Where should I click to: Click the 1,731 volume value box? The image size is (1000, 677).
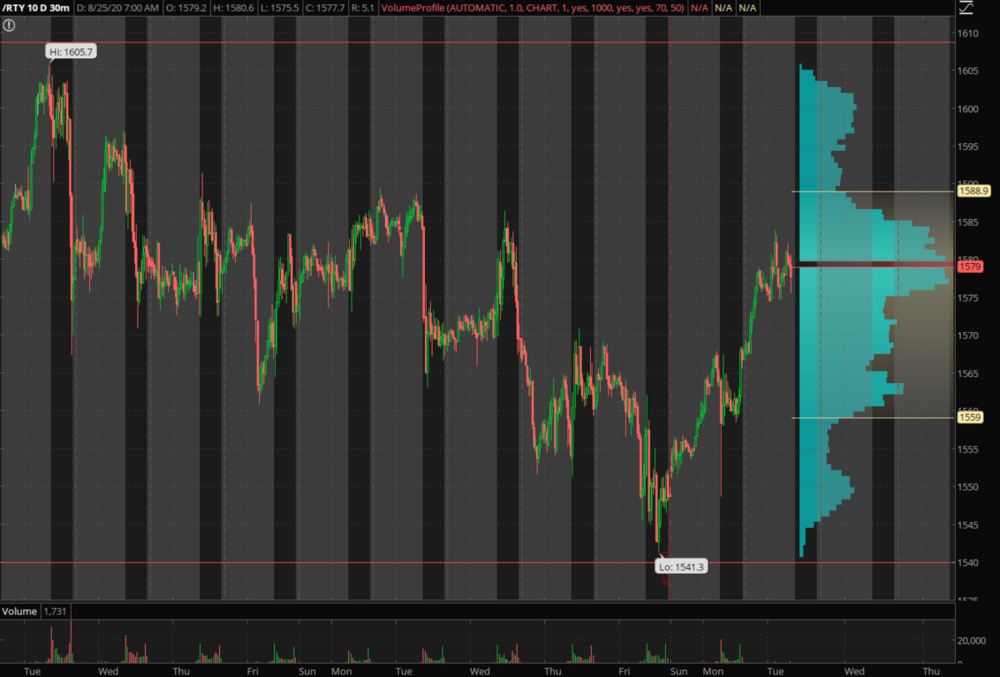[55, 610]
